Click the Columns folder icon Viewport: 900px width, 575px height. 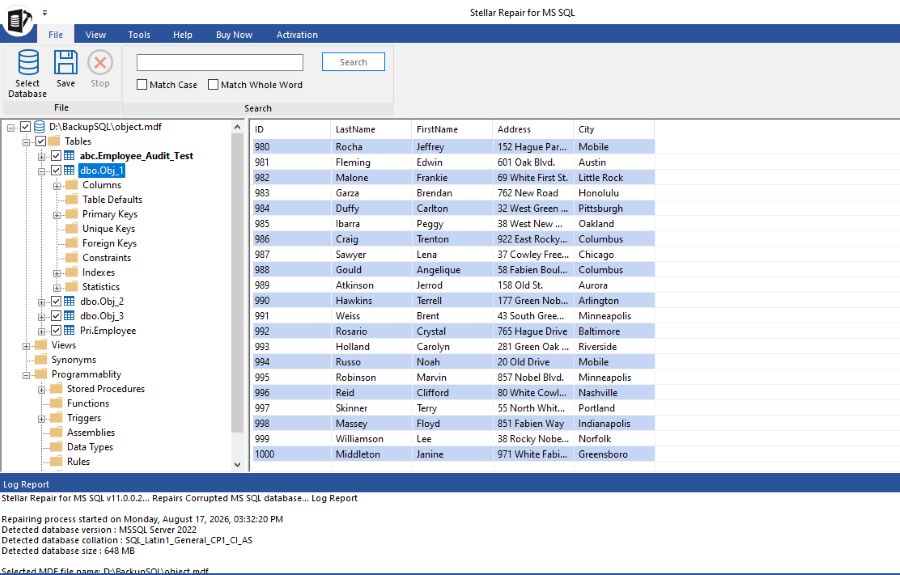pyautogui.click(x=72, y=185)
